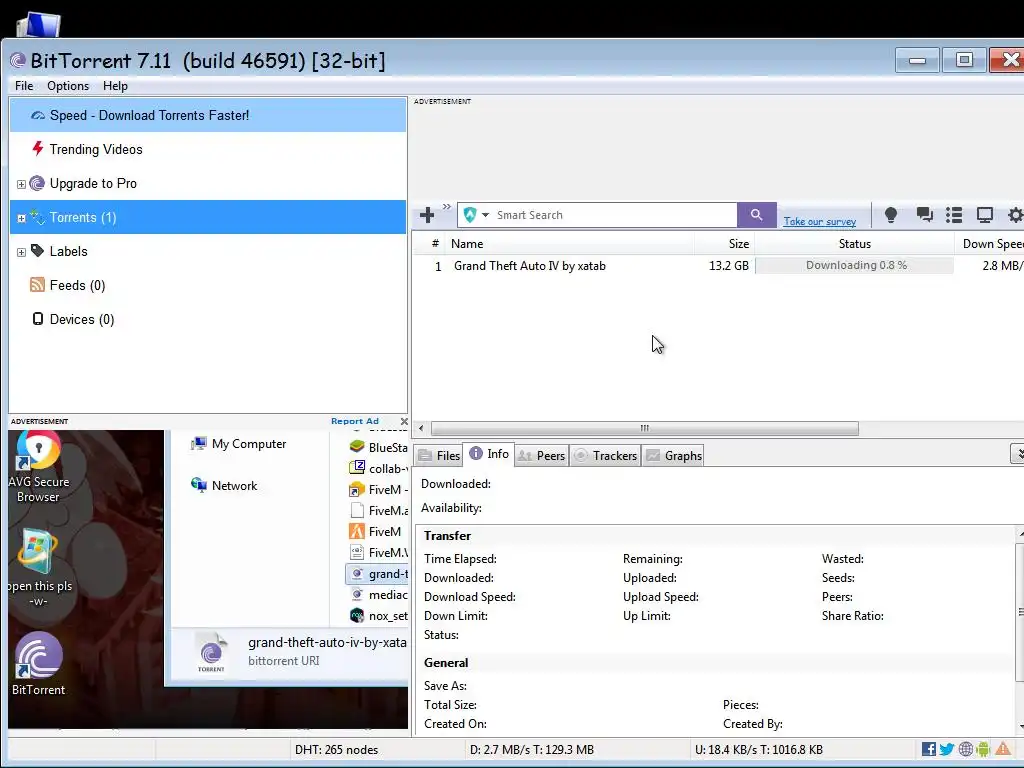1024x768 pixels.
Task: Open the Help menu
Action: [115, 86]
